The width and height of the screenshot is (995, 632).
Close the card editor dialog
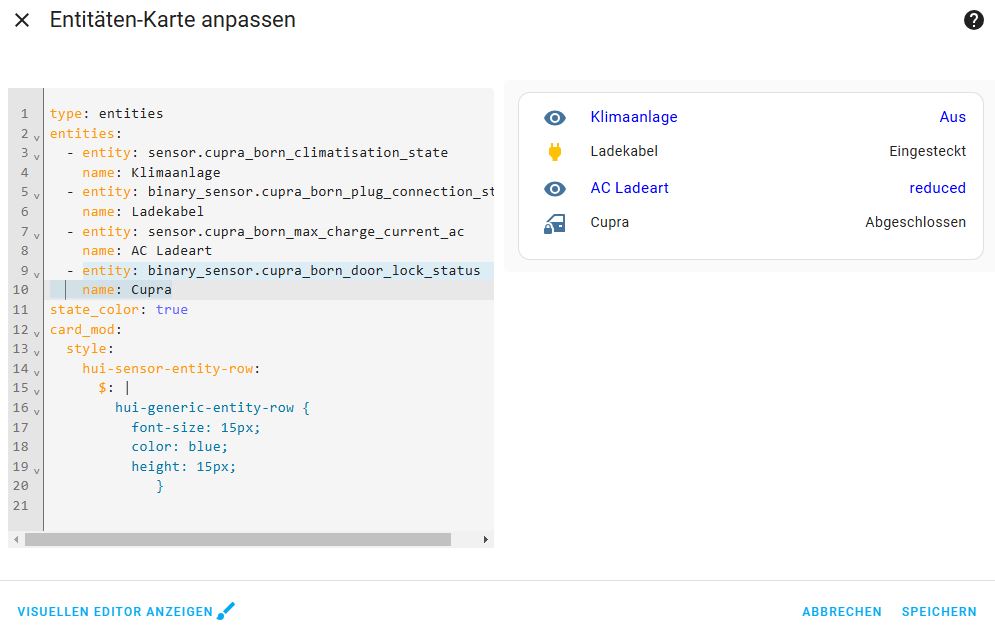pos(22,20)
